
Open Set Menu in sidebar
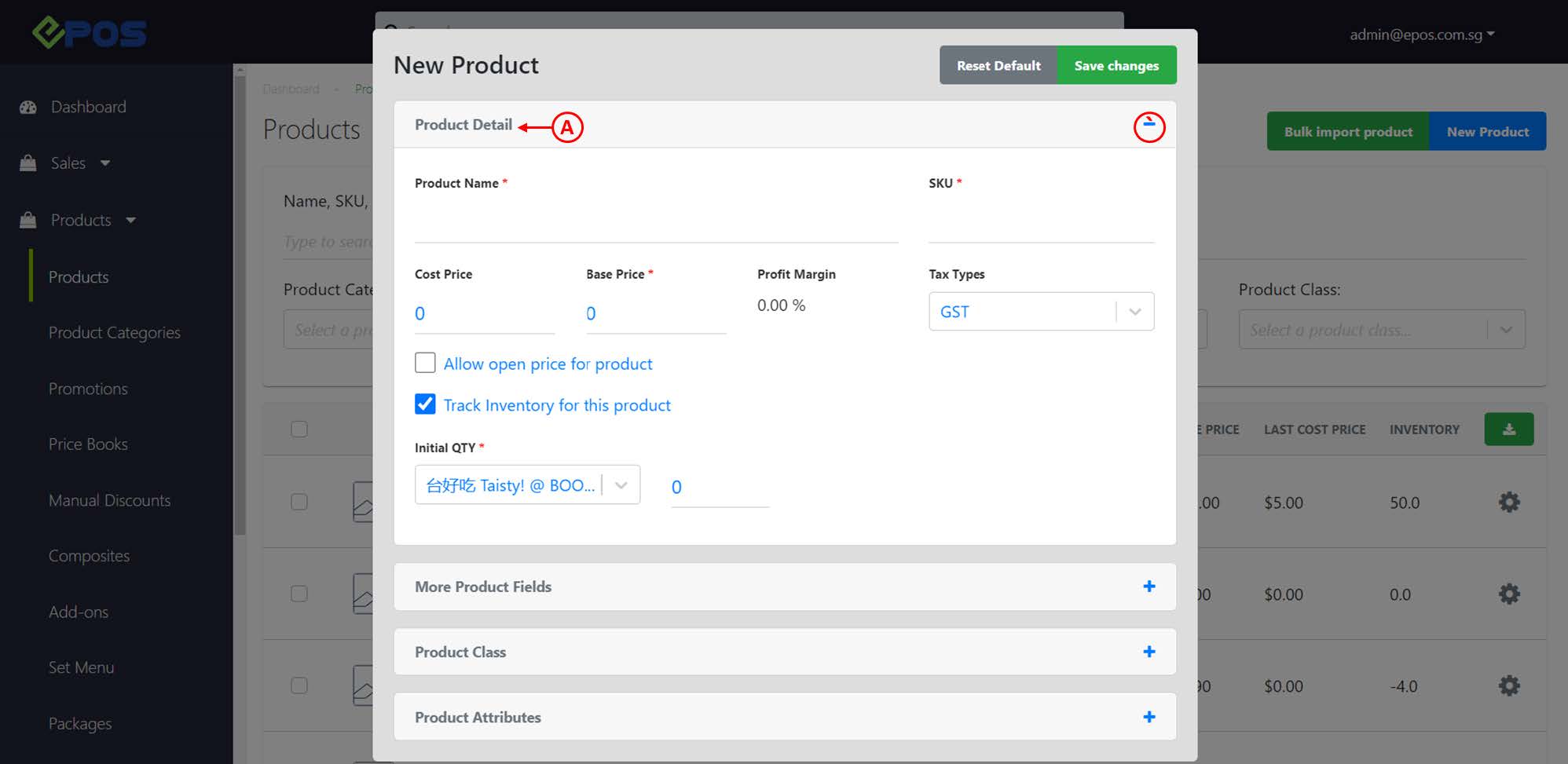click(x=81, y=667)
